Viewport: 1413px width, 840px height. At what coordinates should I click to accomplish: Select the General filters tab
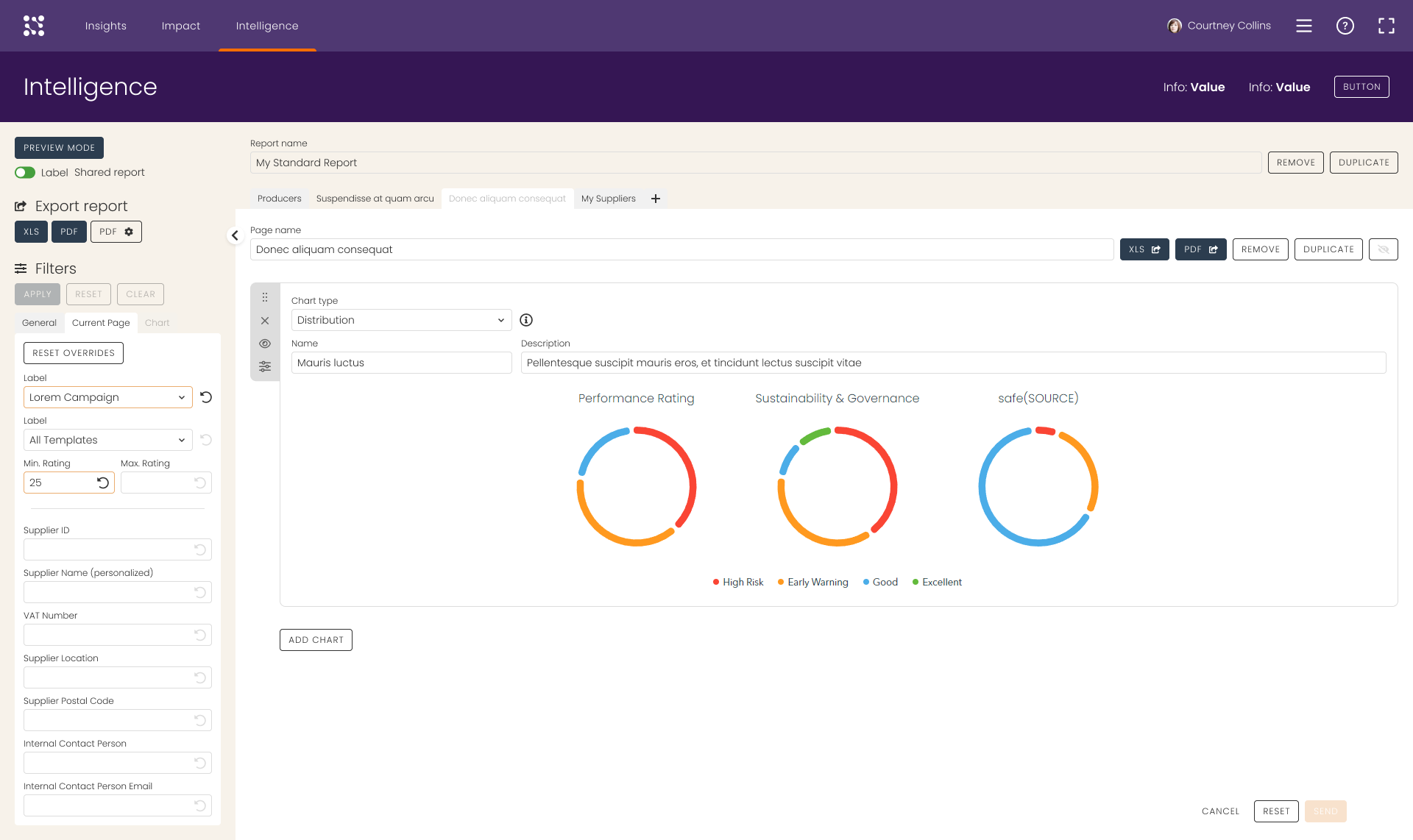pos(39,323)
